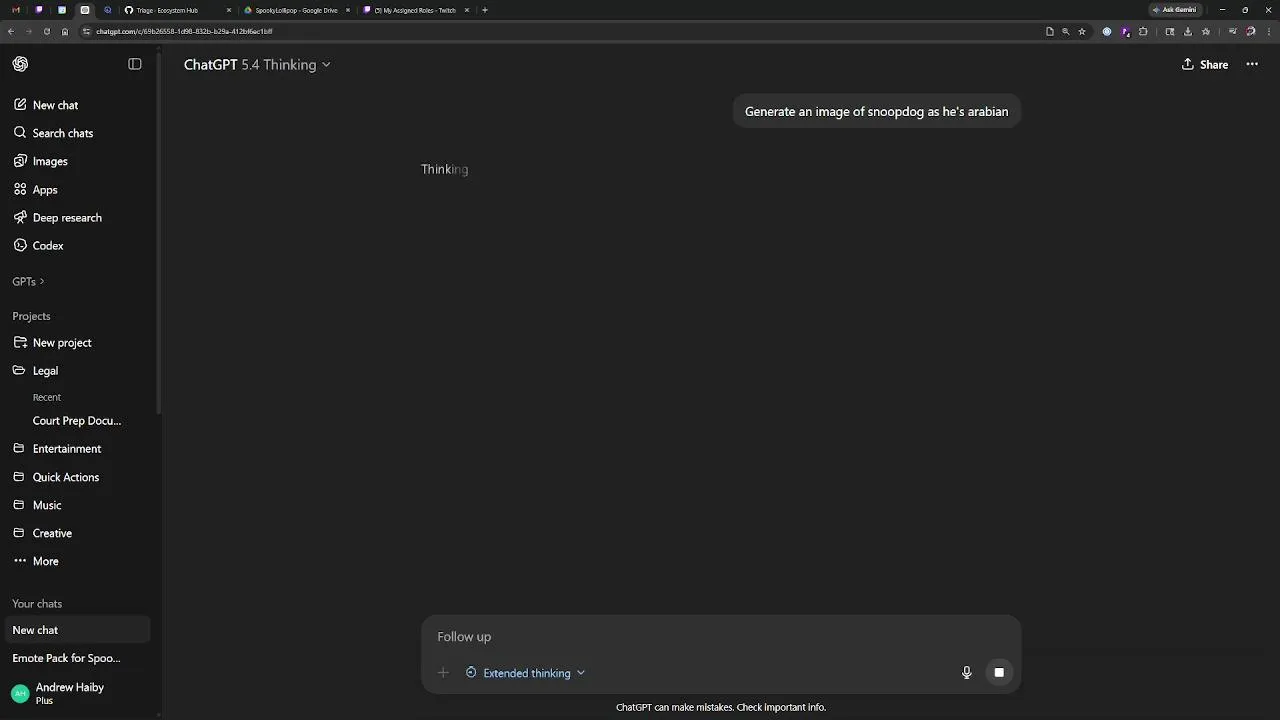
Task: Open a new browser tab
Action: 485,10
